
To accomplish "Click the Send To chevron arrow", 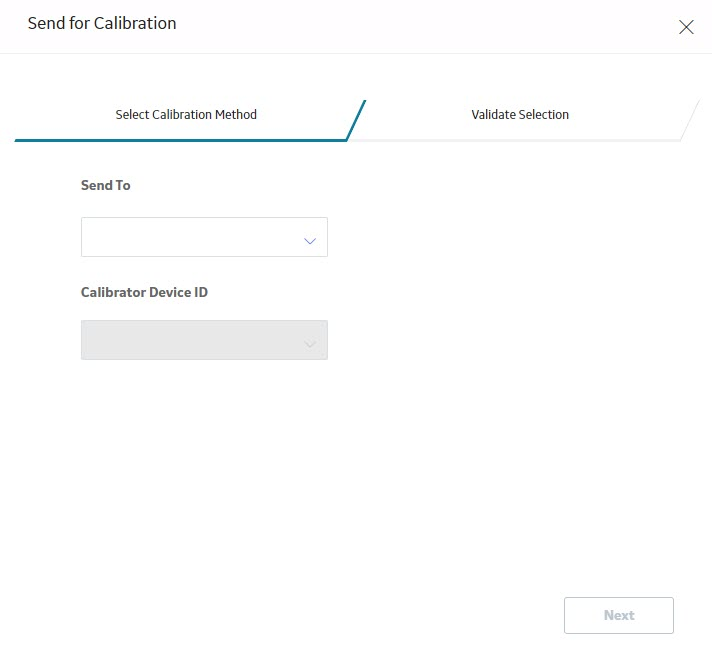I will tap(310, 241).
